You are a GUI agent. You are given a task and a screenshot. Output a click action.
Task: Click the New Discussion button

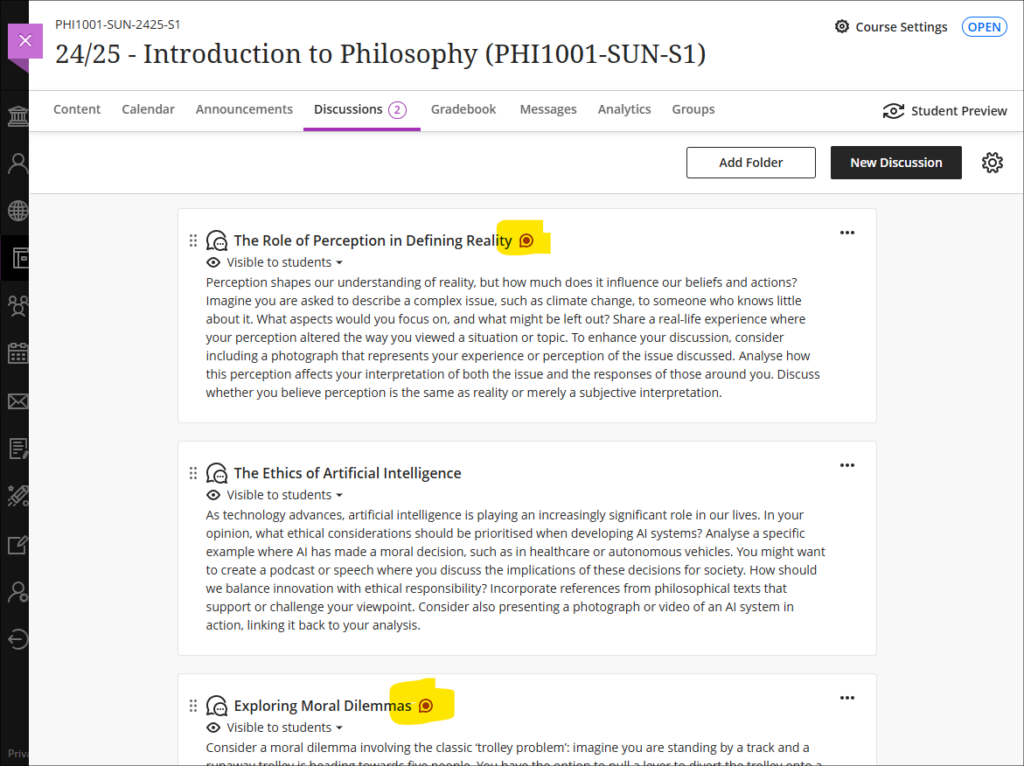[x=896, y=163]
